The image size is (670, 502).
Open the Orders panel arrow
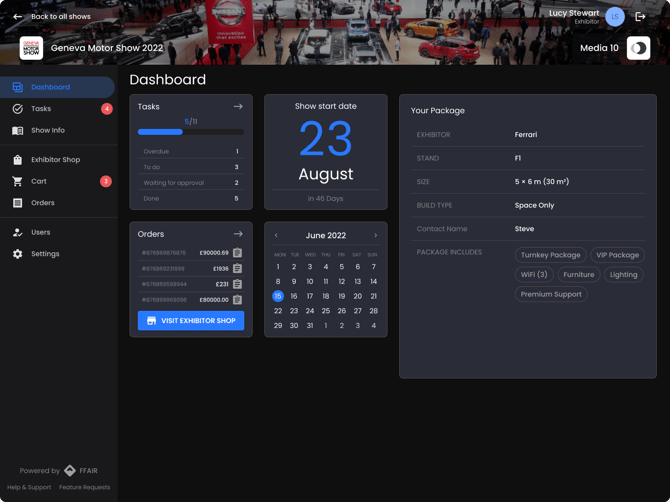coord(238,234)
